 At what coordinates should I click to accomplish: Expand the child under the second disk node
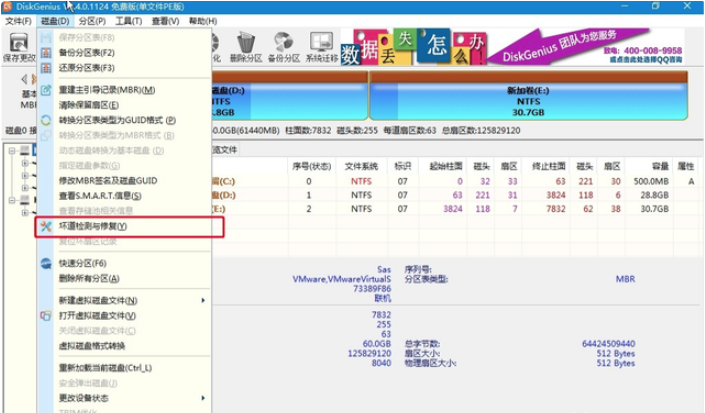(25, 212)
